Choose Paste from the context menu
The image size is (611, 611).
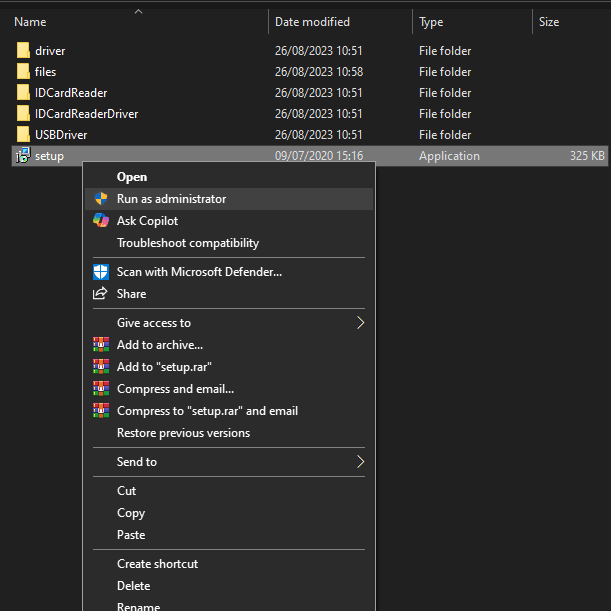pos(229,535)
